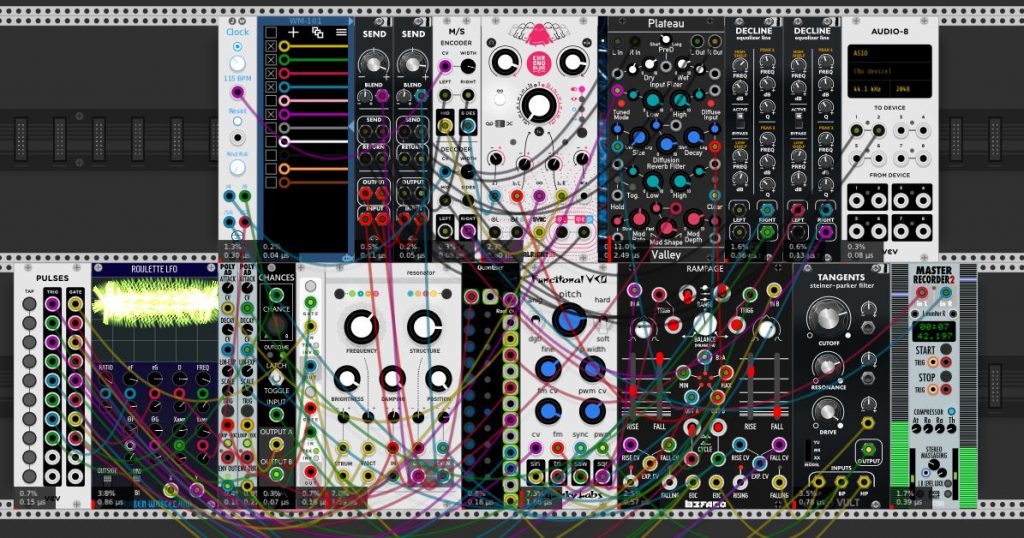The image size is (1024, 538).
Task: Click the Functional VCO sin output jack
Action: coord(536,475)
